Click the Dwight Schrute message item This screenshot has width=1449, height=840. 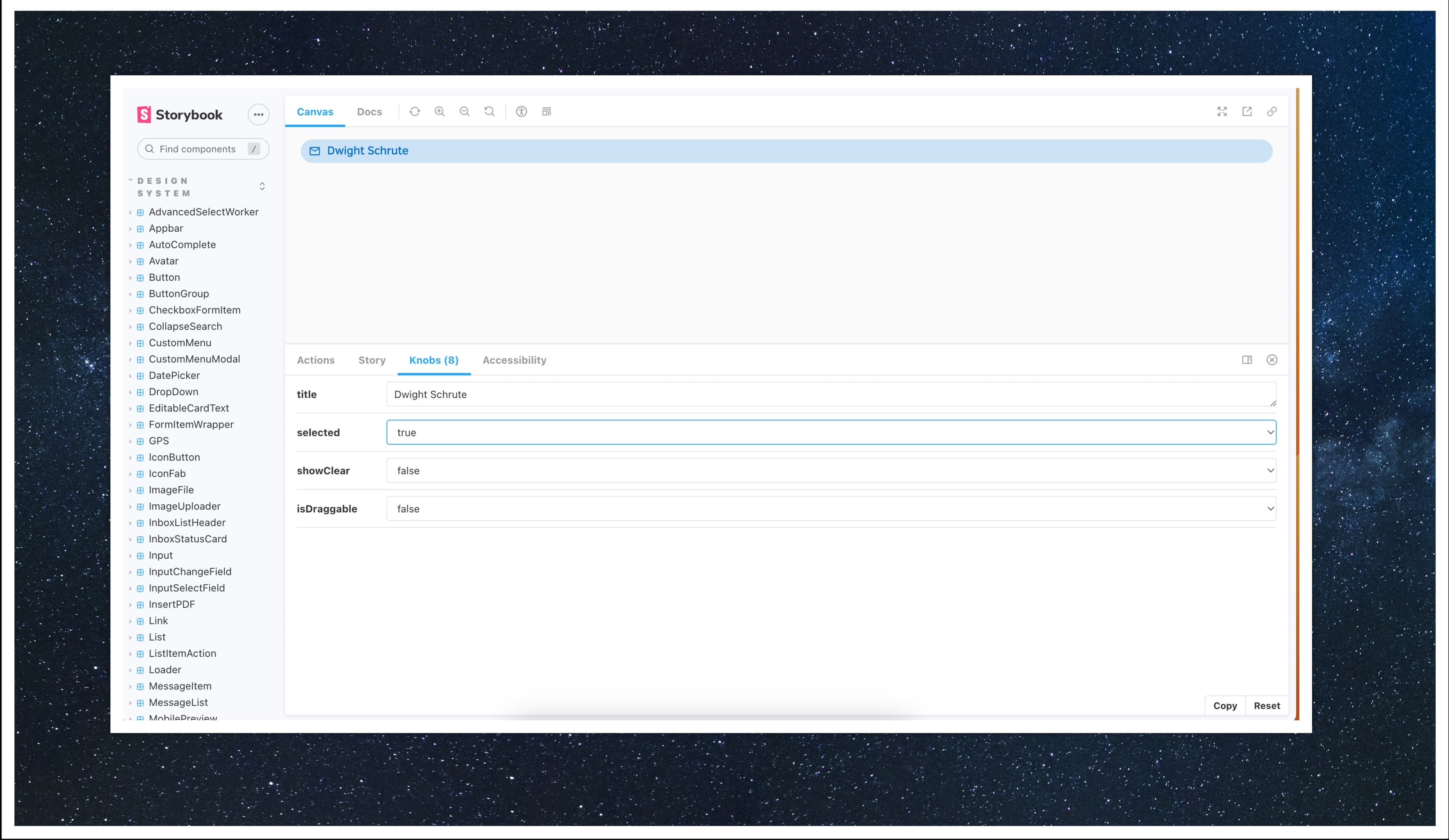click(787, 151)
